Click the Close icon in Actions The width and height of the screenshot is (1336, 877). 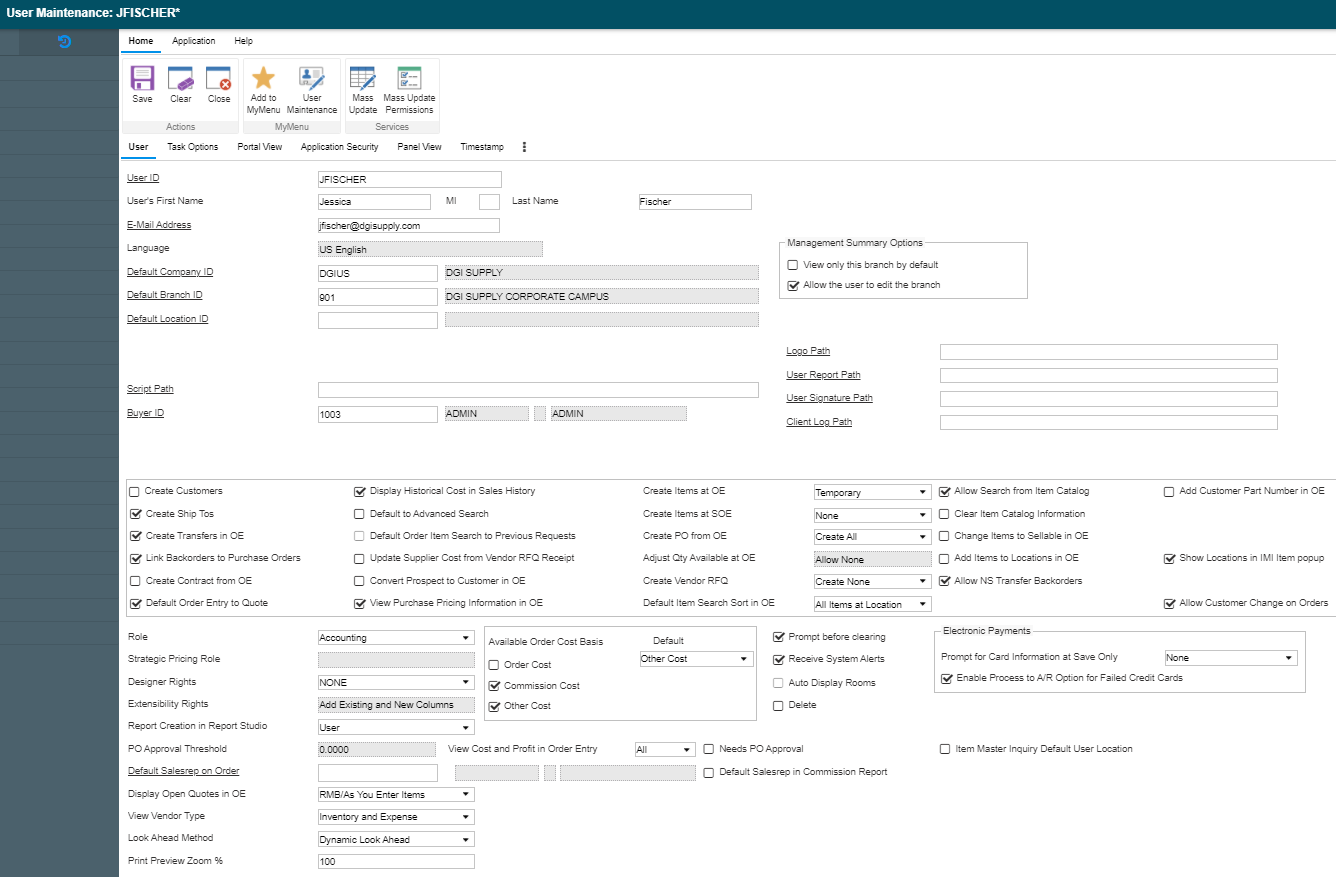point(218,80)
